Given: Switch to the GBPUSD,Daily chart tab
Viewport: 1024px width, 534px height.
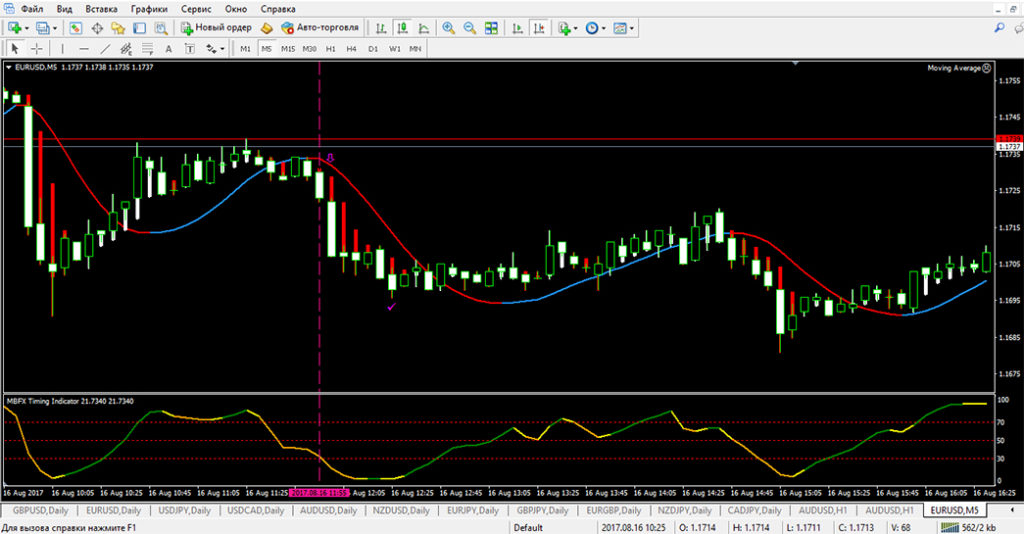Looking at the screenshot, I should pos(40,510).
